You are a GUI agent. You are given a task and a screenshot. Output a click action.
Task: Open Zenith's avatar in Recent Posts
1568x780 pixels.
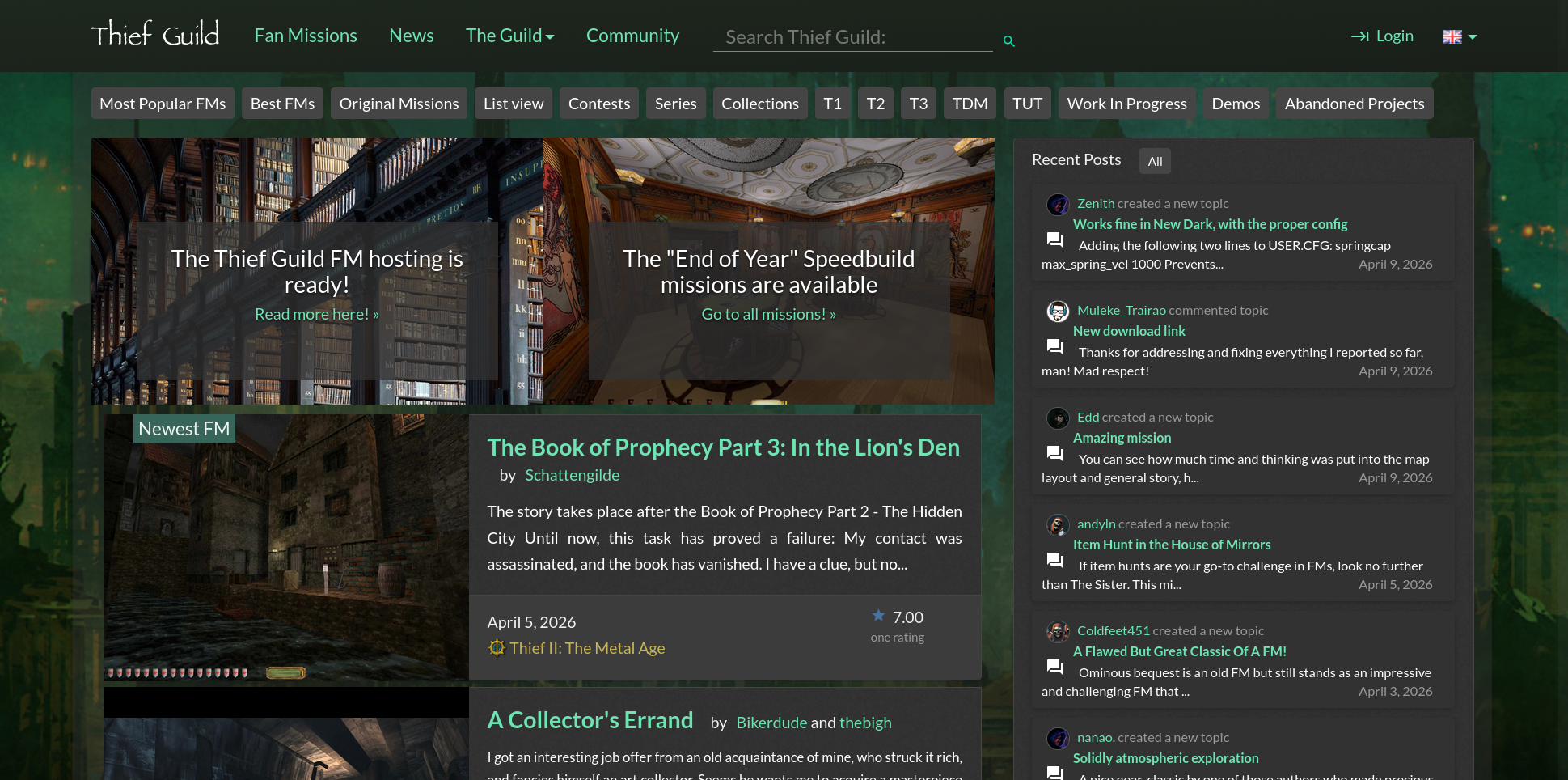pyautogui.click(x=1057, y=205)
